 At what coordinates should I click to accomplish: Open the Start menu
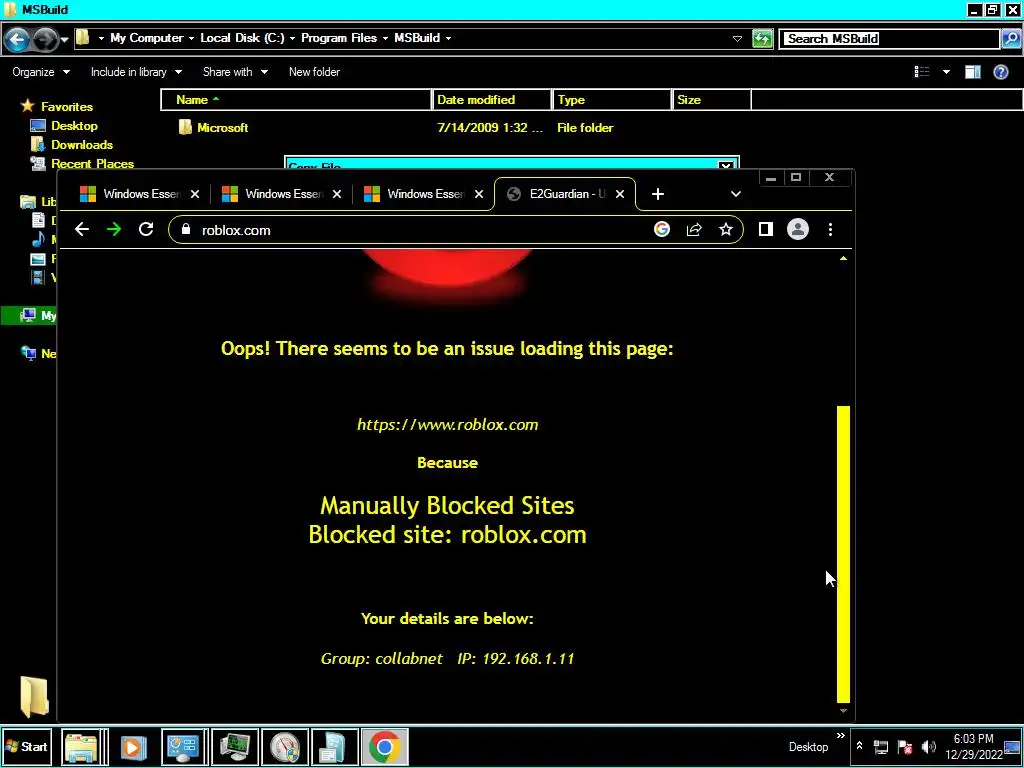pyautogui.click(x=27, y=746)
